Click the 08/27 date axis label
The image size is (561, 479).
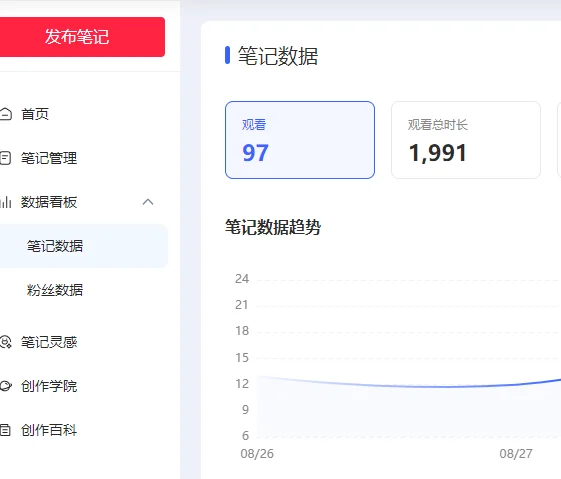click(x=516, y=454)
